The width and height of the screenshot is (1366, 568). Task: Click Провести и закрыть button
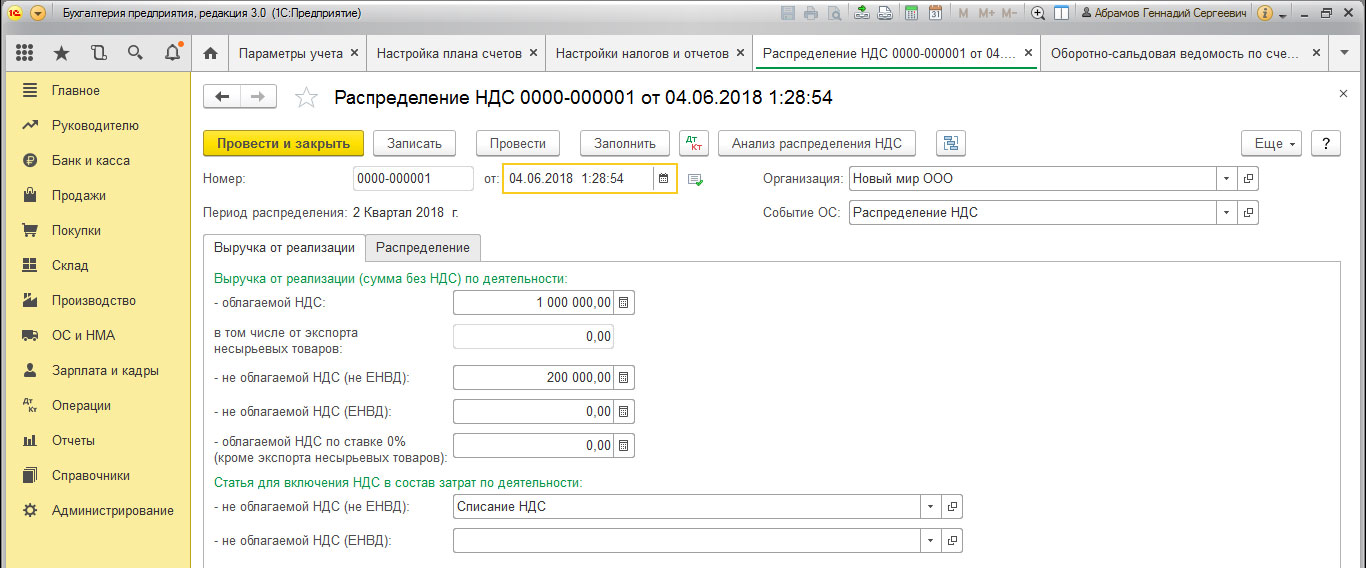pyautogui.click(x=284, y=144)
